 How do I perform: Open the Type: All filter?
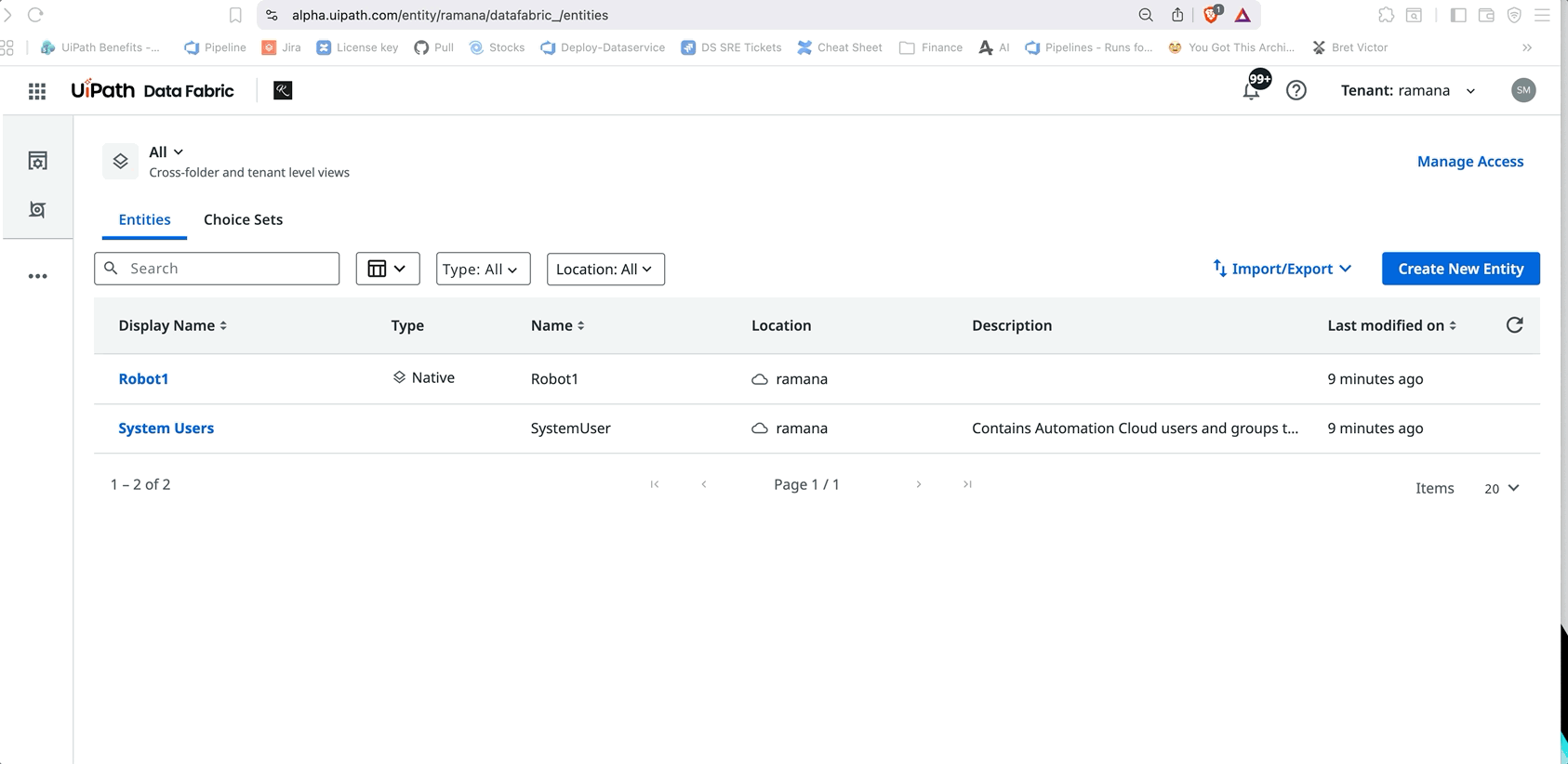483,269
